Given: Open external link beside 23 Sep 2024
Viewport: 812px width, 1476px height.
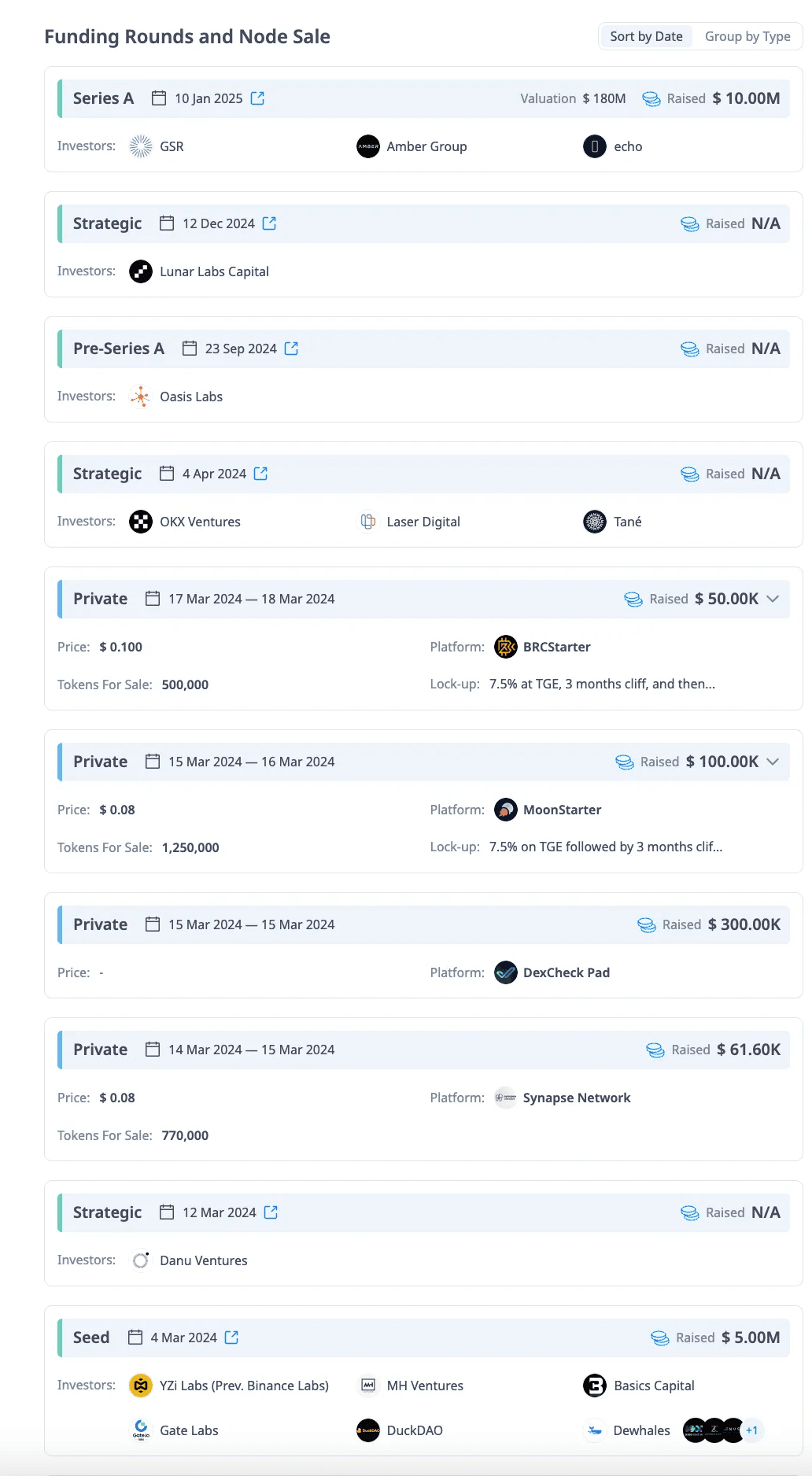Looking at the screenshot, I should point(291,349).
